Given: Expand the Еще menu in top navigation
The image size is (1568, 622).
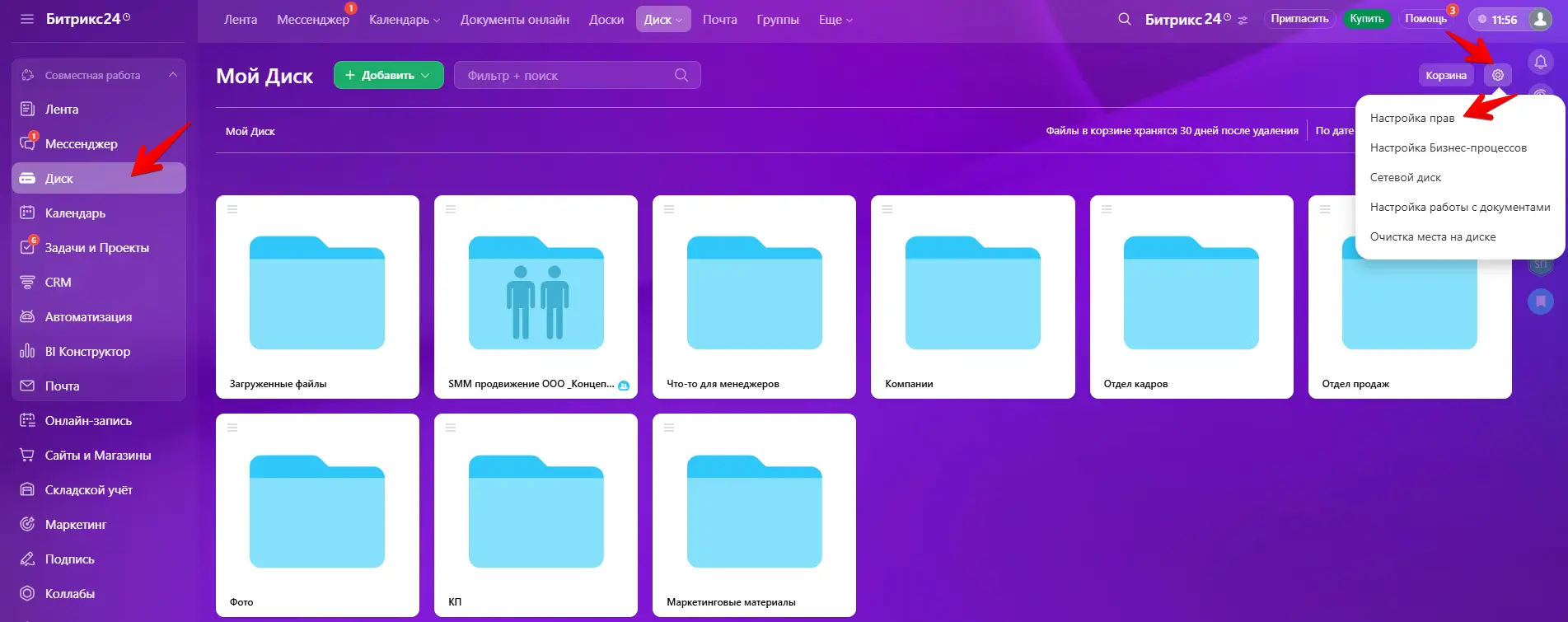Looking at the screenshot, I should [835, 20].
